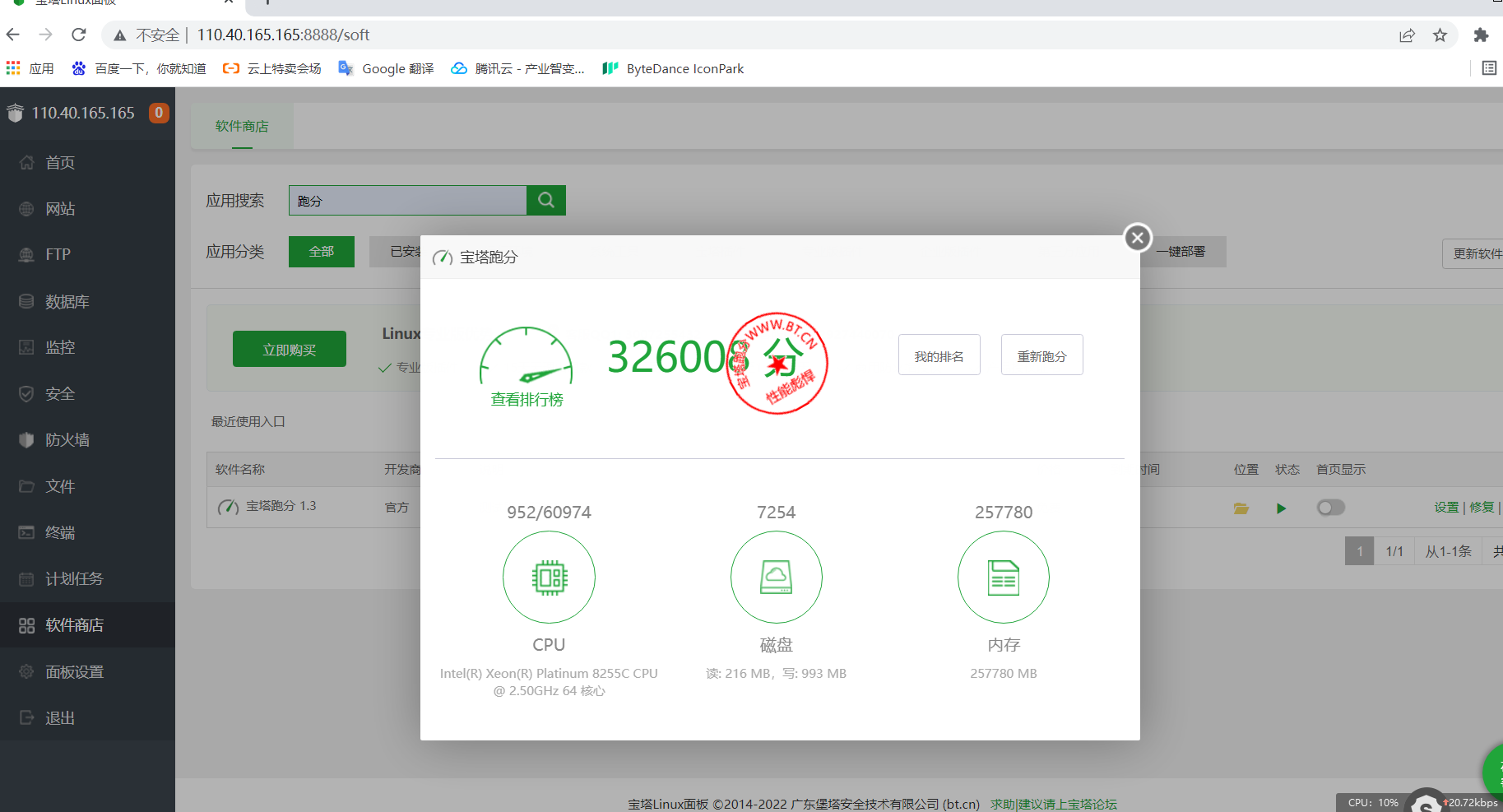Click the 立即购买 button
This screenshot has width=1503, height=812.
pos(290,349)
